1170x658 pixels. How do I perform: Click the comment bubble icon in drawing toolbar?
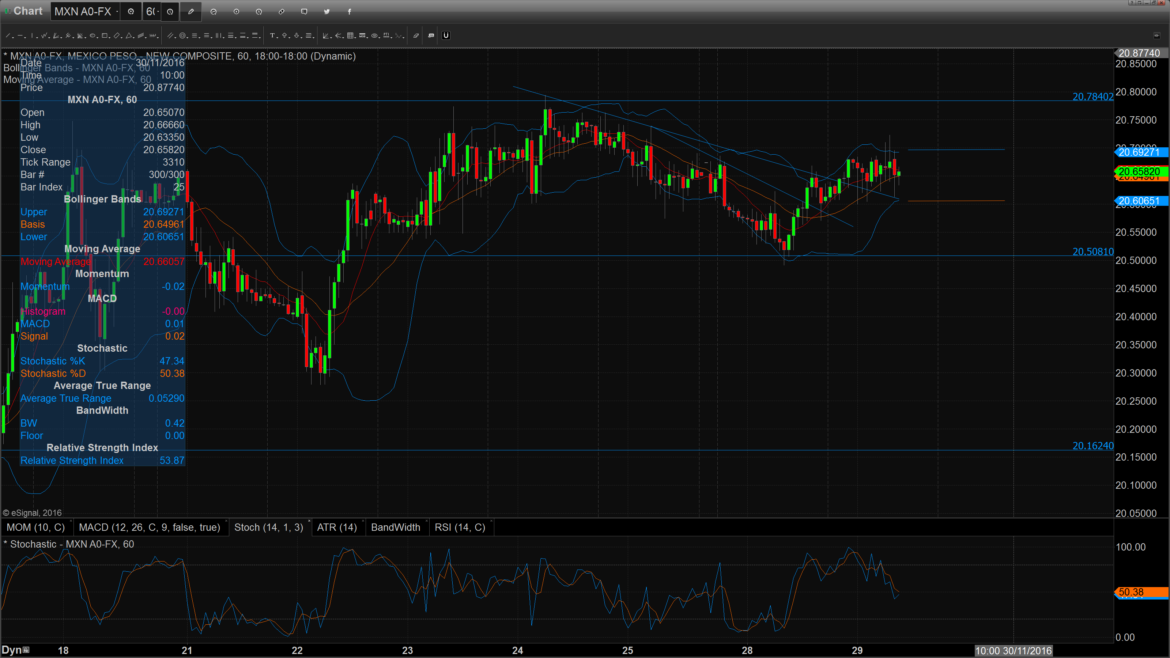pyautogui.click(x=431, y=36)
